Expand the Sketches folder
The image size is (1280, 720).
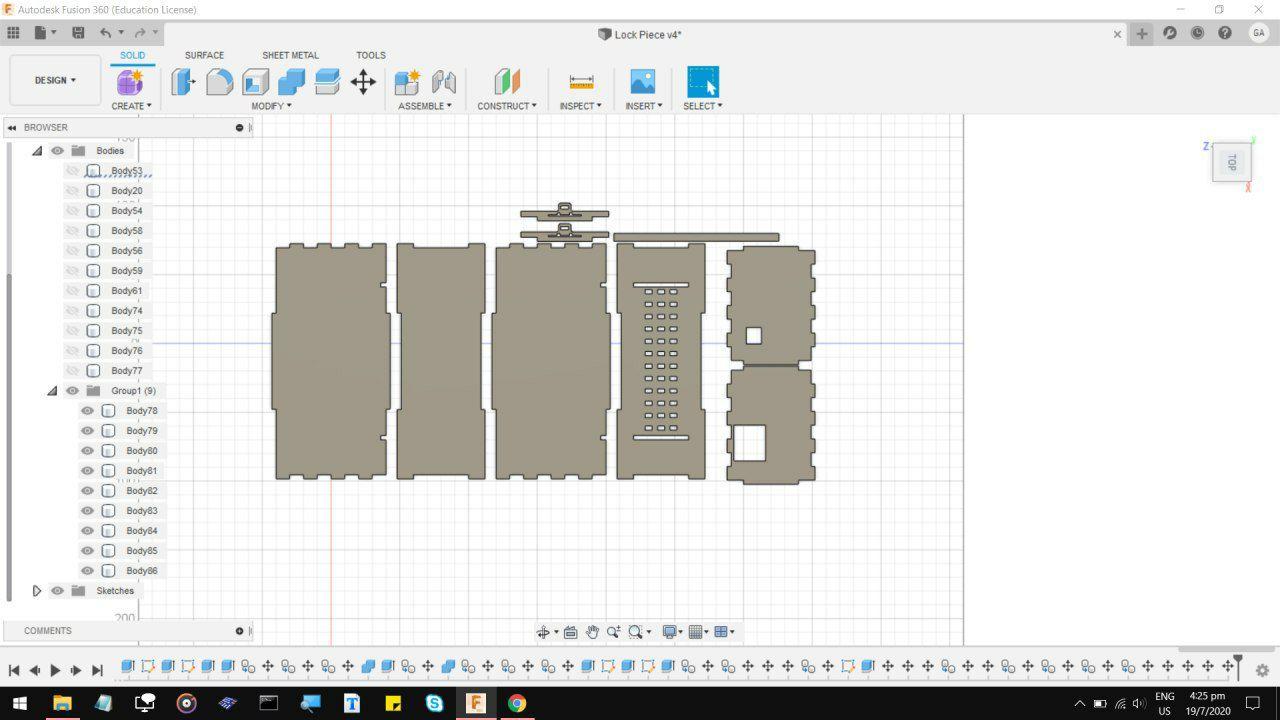coord(37,591)
